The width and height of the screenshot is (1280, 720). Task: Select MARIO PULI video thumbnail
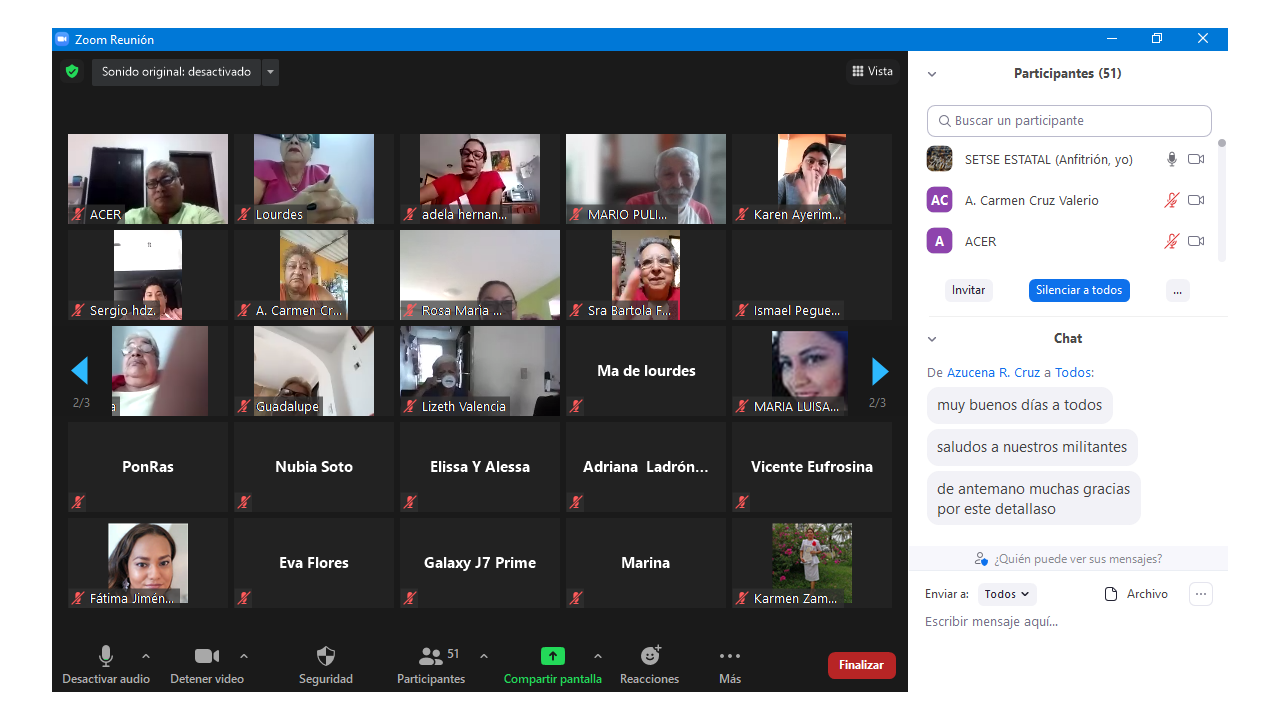[x=646, y=179]
